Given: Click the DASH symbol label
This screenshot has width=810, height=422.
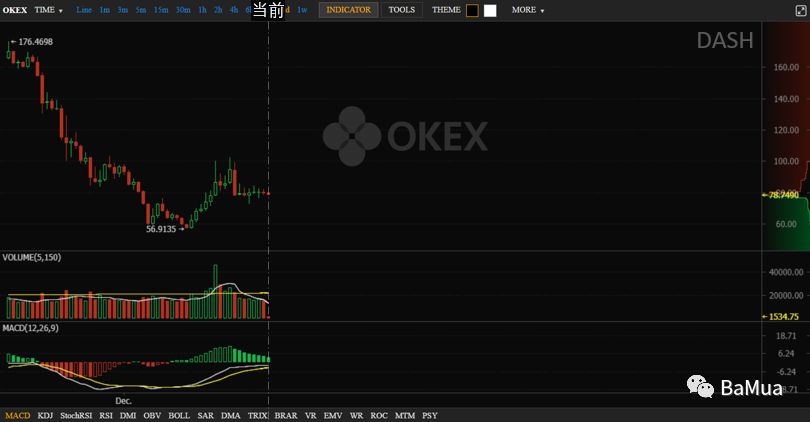Looking at the screenshot, I should pos(725,41).
